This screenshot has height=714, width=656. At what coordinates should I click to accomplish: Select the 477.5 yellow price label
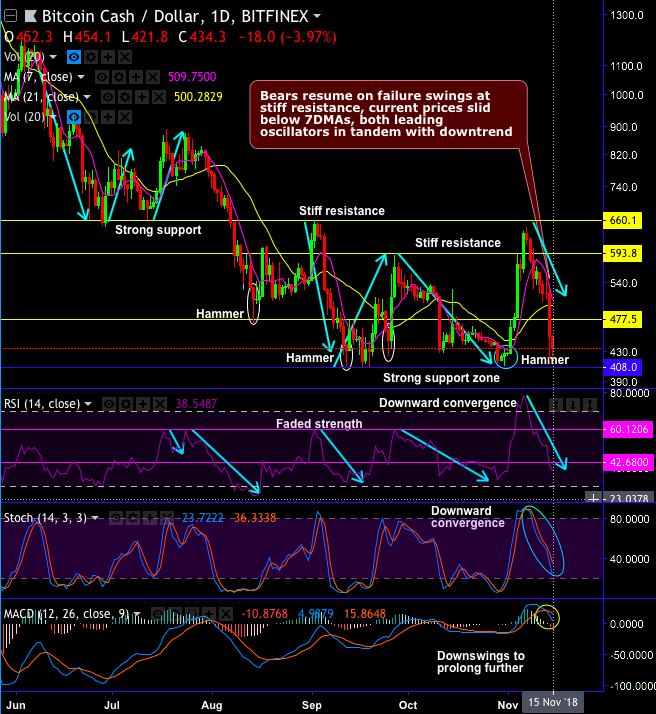point(623,319)
